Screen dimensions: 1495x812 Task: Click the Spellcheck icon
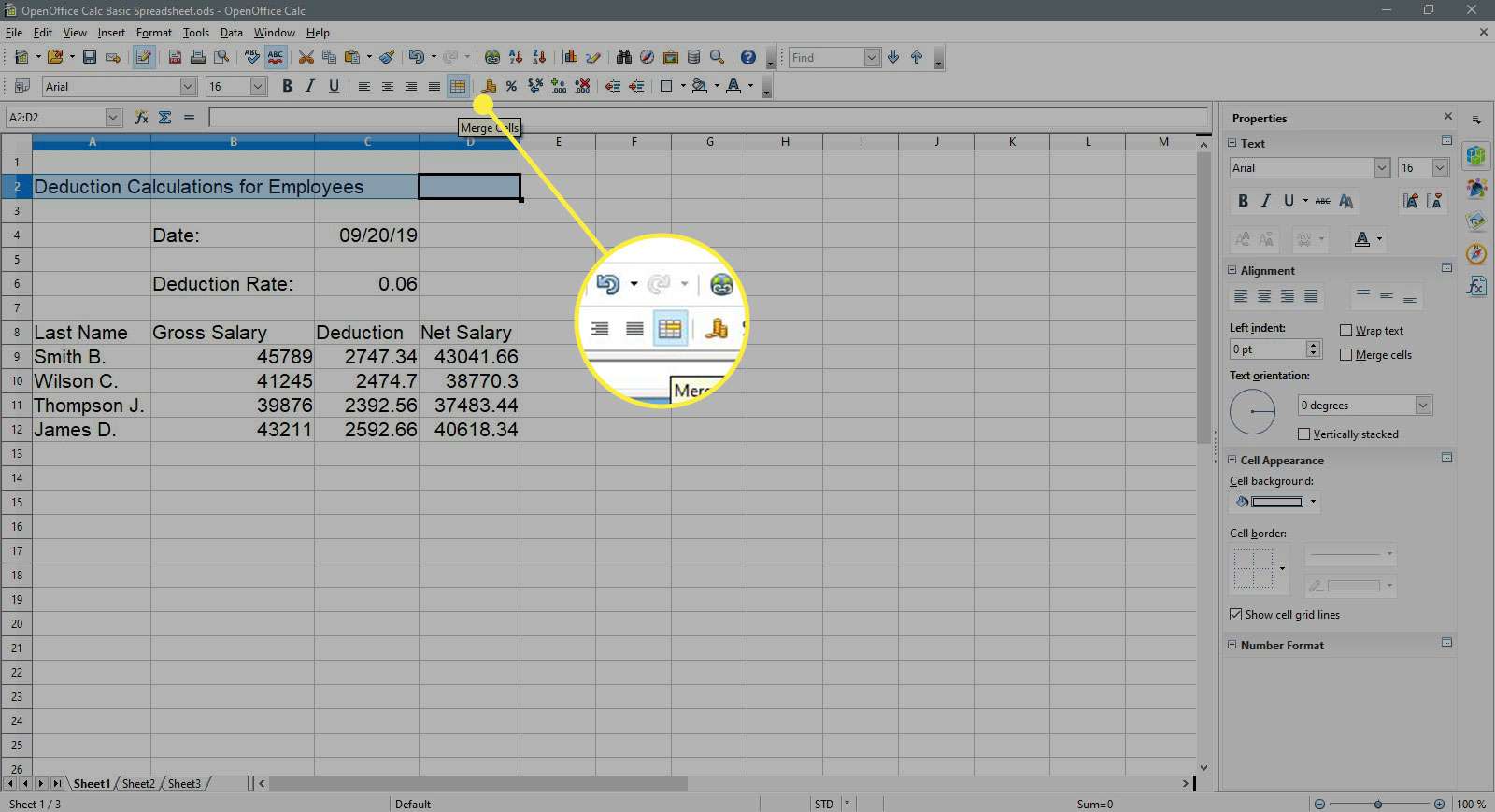tap(252, 57)
